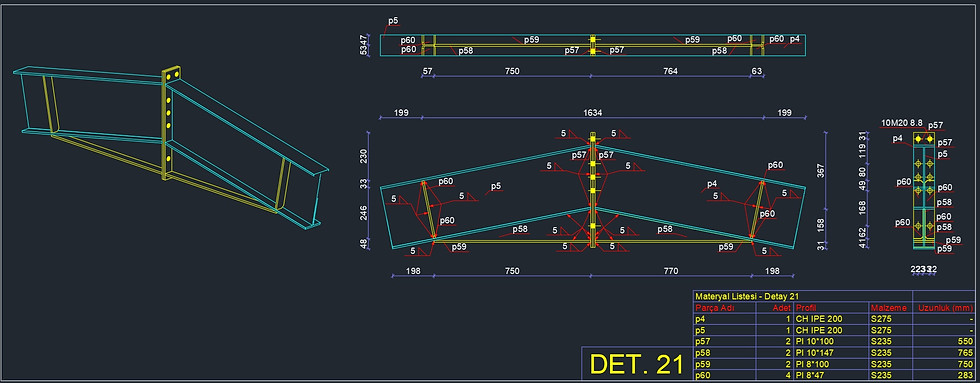Select the yellow end plate in the 3D view

(169, 122)
